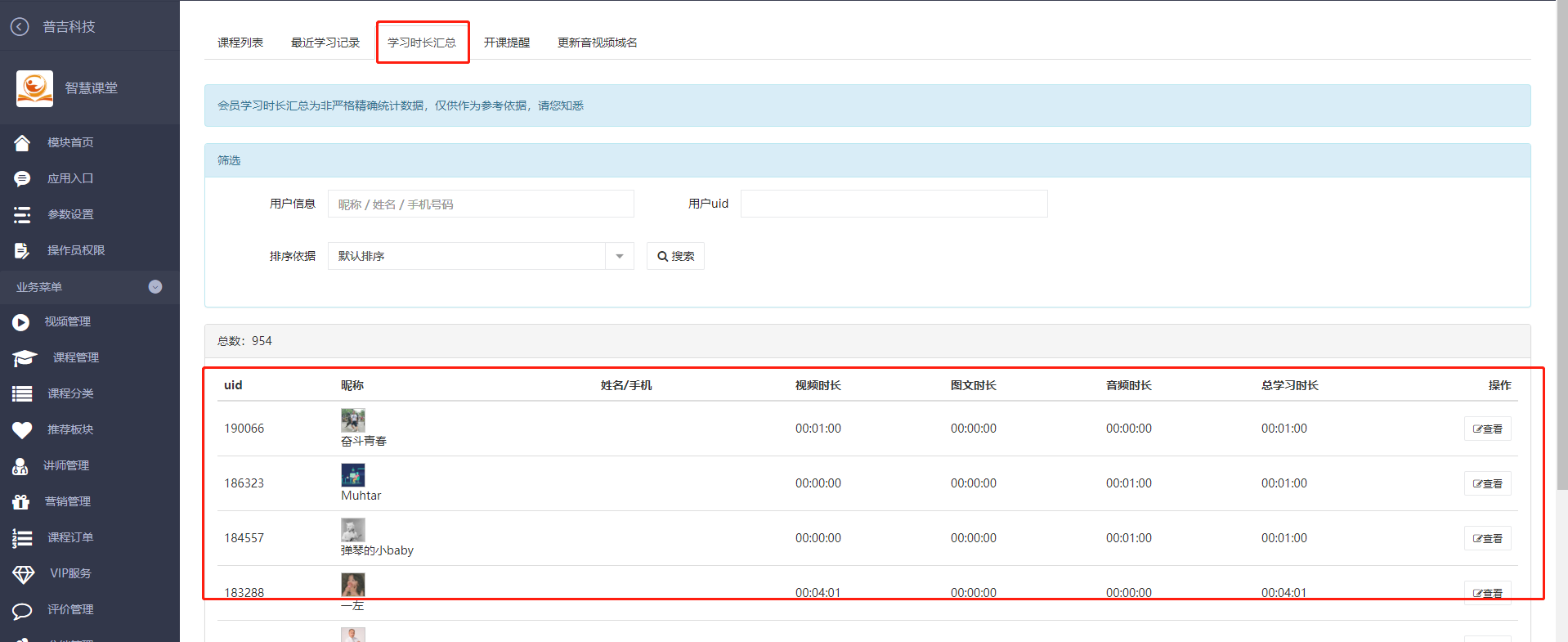Click uid cell 184557
1568x642 pixels.
click(244, 539)
